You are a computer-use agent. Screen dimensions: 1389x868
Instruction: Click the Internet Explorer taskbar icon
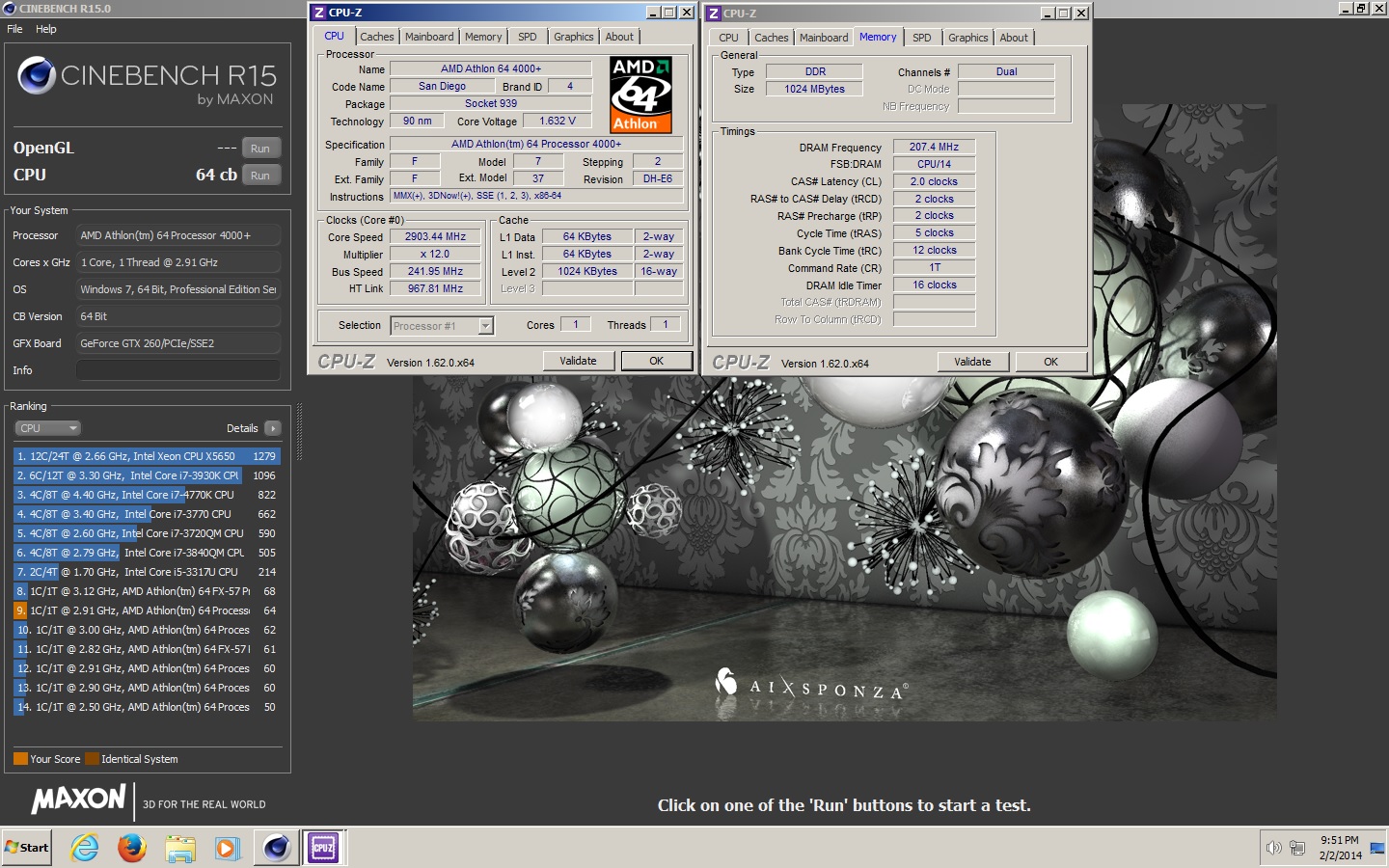click(x=85, y=848)
